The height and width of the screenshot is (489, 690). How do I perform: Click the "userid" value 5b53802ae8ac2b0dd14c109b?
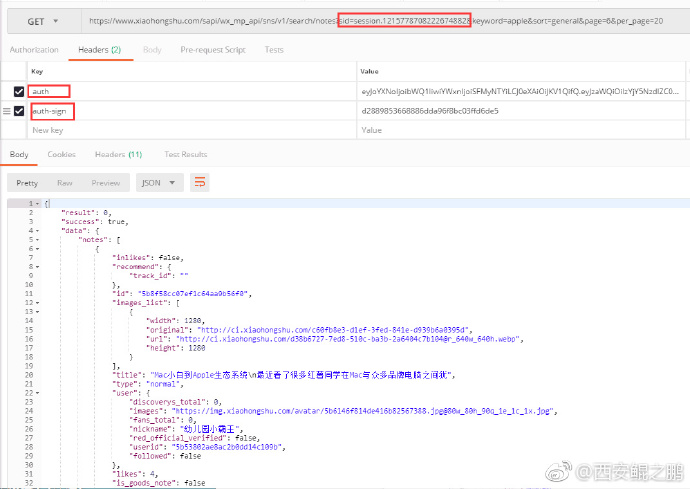[x=227, y=447]
